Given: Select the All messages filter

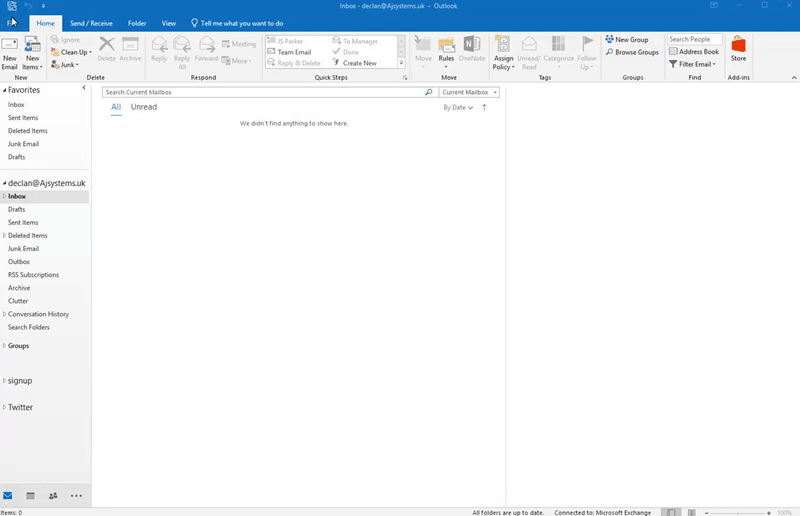Looking at the screenshot, I should point(116,107).
